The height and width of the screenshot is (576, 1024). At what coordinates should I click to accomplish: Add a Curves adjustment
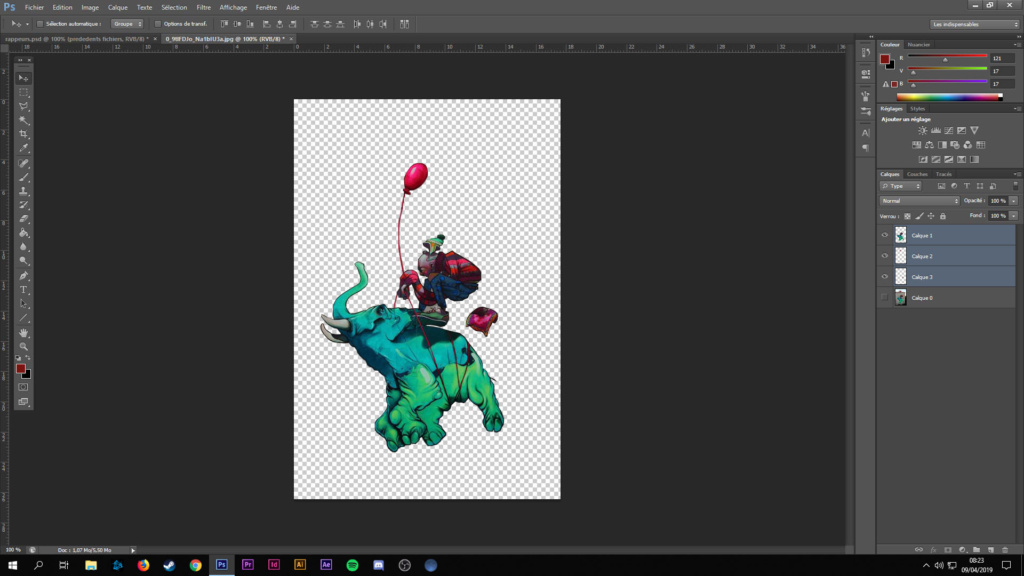[x=949, y=131]
